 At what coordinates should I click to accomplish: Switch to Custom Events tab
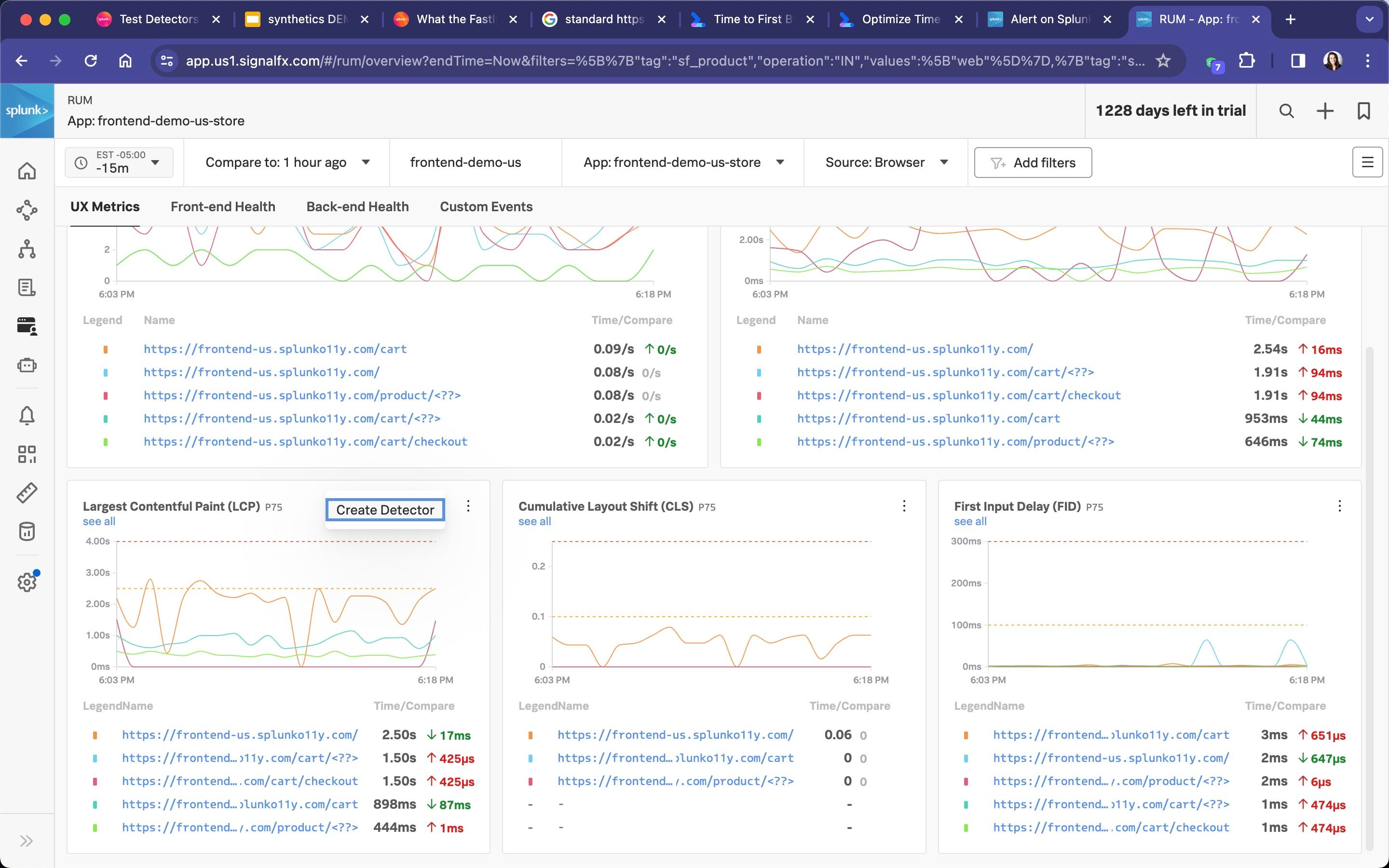point(486,207)
